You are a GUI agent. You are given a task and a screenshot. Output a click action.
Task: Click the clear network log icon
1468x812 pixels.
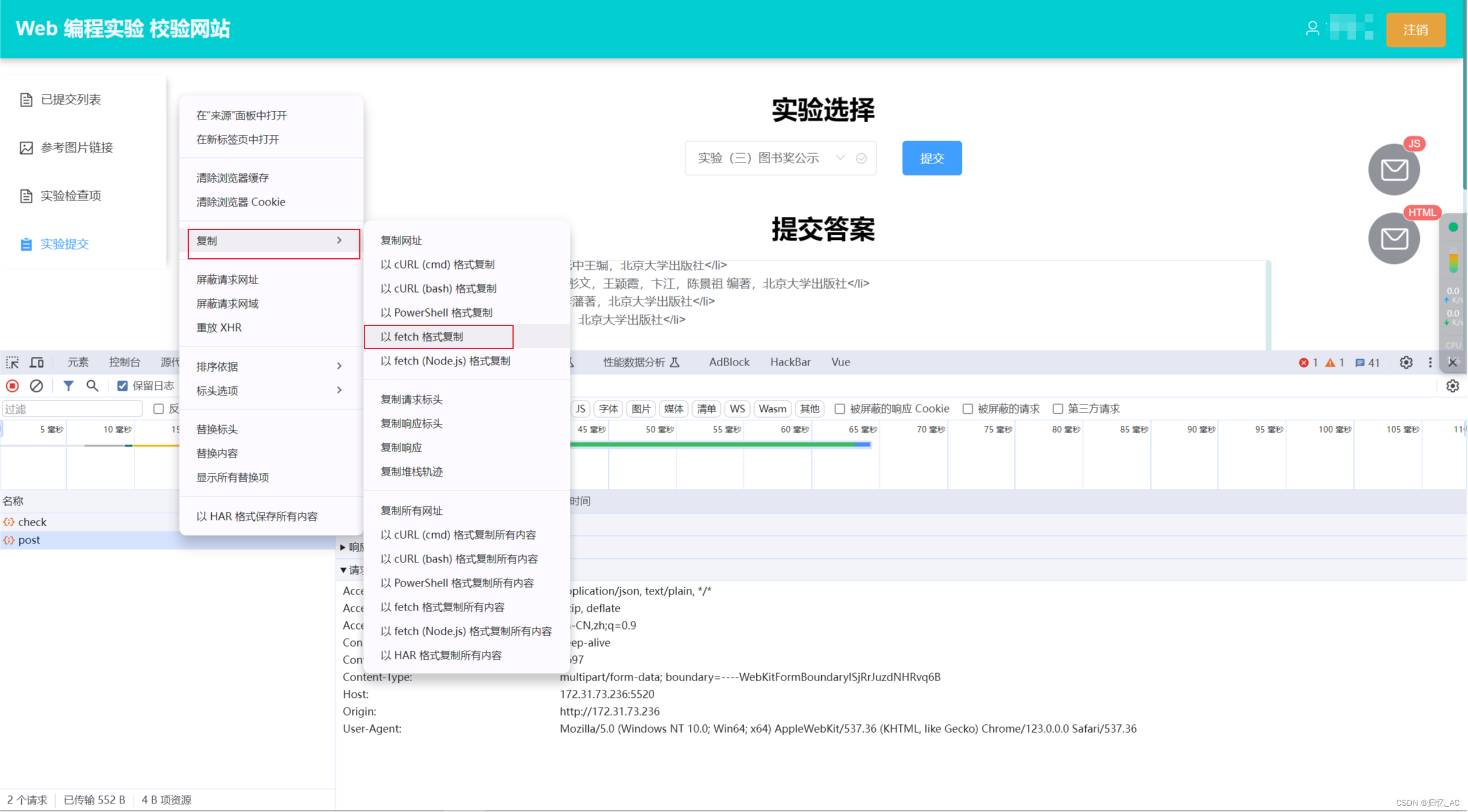(x=36, y=386)
